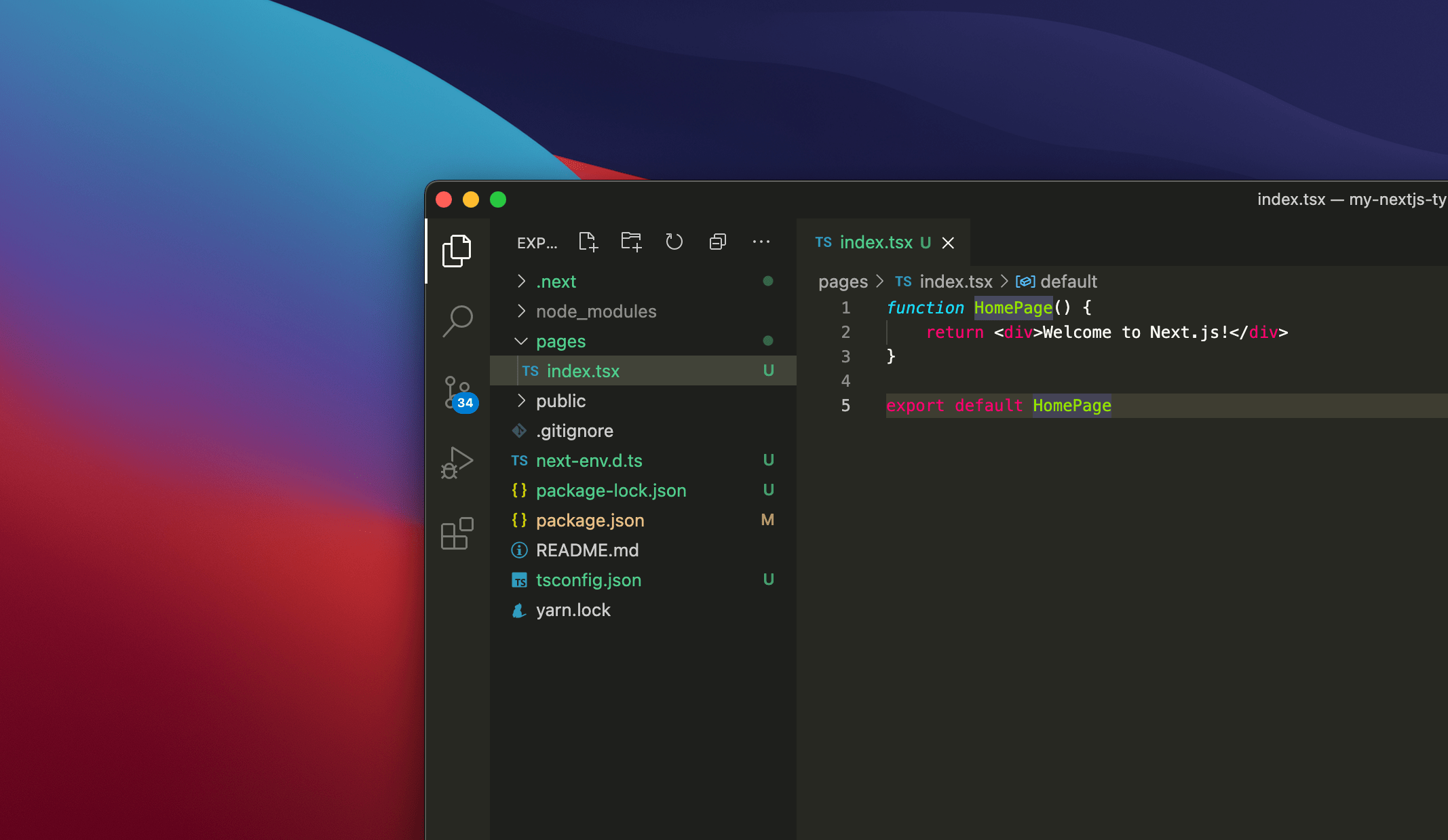Image resolution: width=1448 pixels, height=840 pixels.
Task: Open the Explorer view in activity bar
Action: (x=457, y=251)
